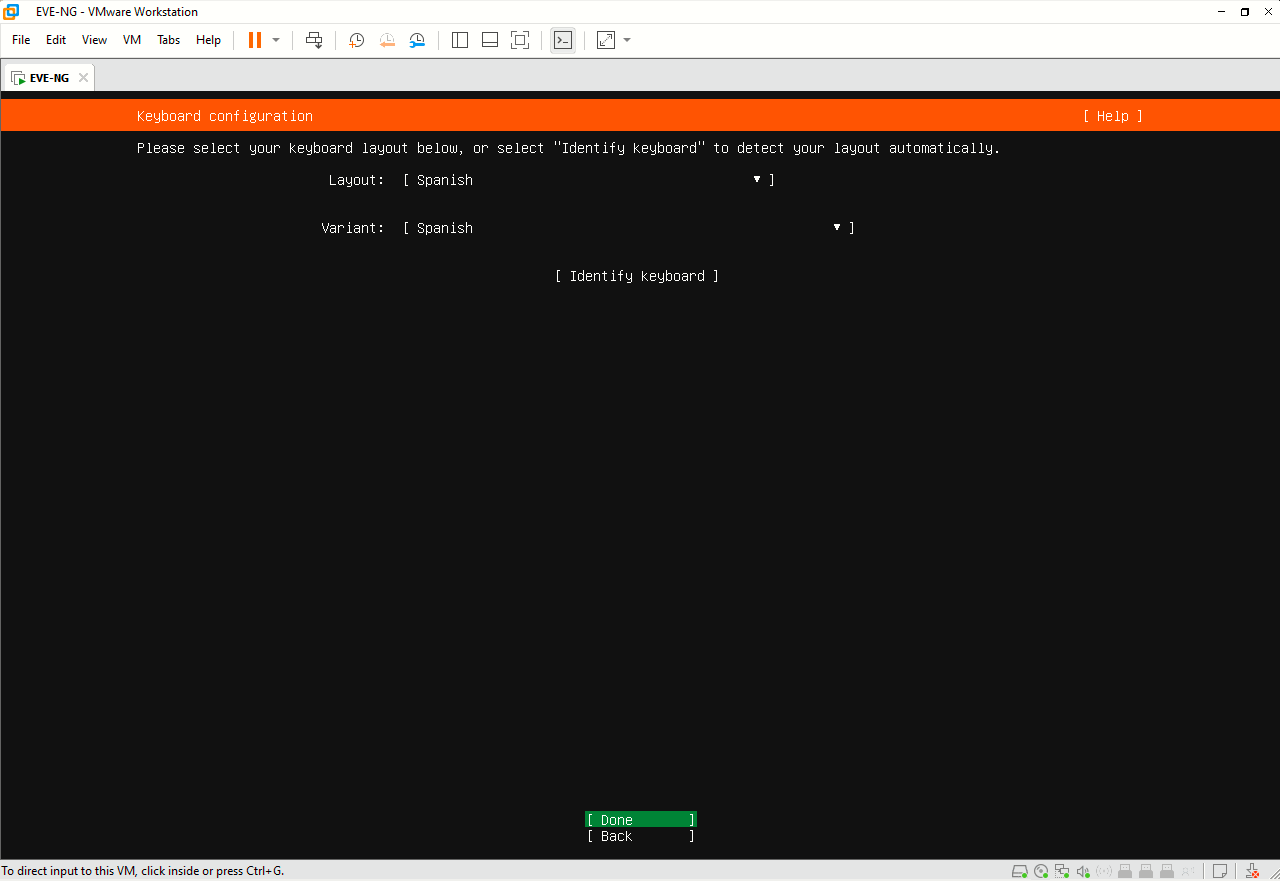The width and height of the screenshot is (1280, 881).
Task: Click the Send Ctrl+Alt+Del toolbar icon
Action: tap(314, 40)
